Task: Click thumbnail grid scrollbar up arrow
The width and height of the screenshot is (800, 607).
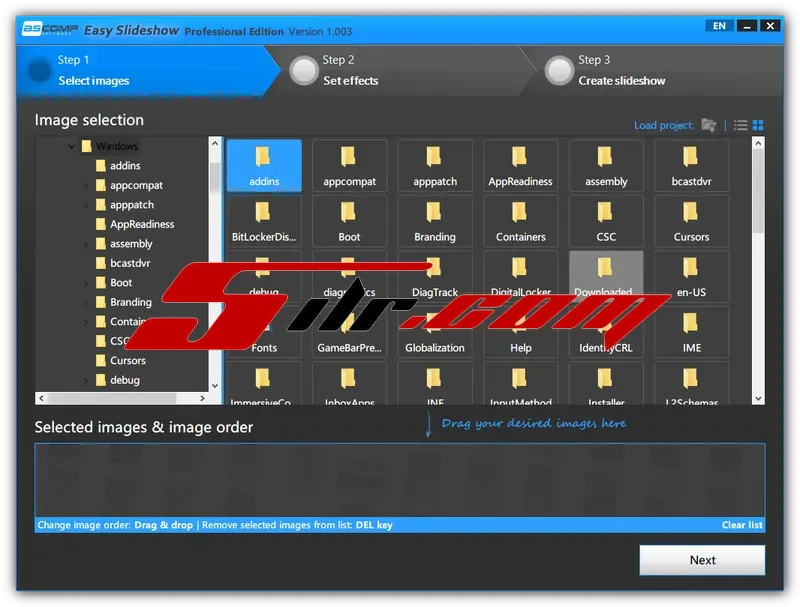Action: point(758,143)
